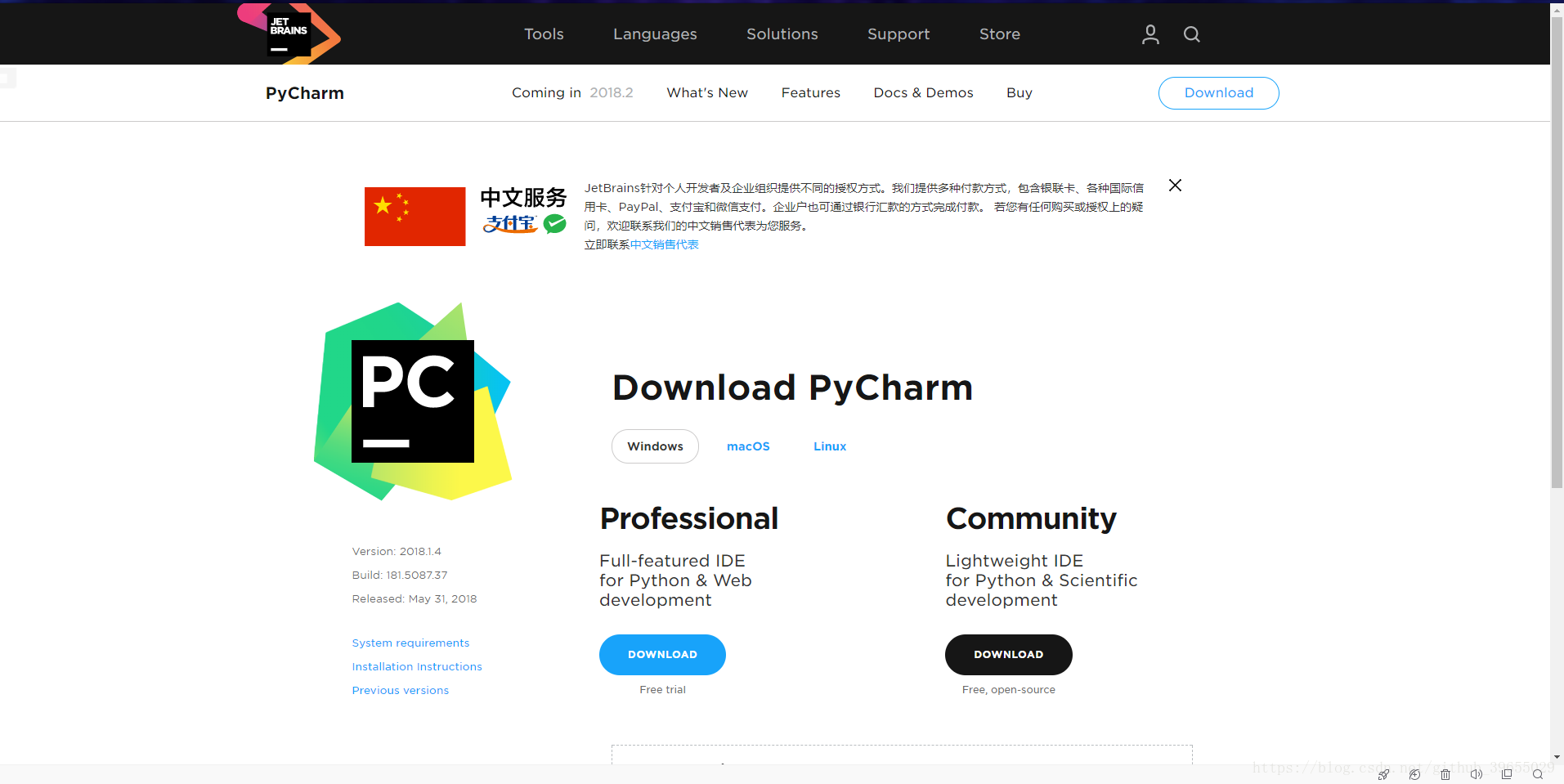Click the windows-overlap icon in status bar
This screenshot has width=1564, height=784.
(1507, 774)
